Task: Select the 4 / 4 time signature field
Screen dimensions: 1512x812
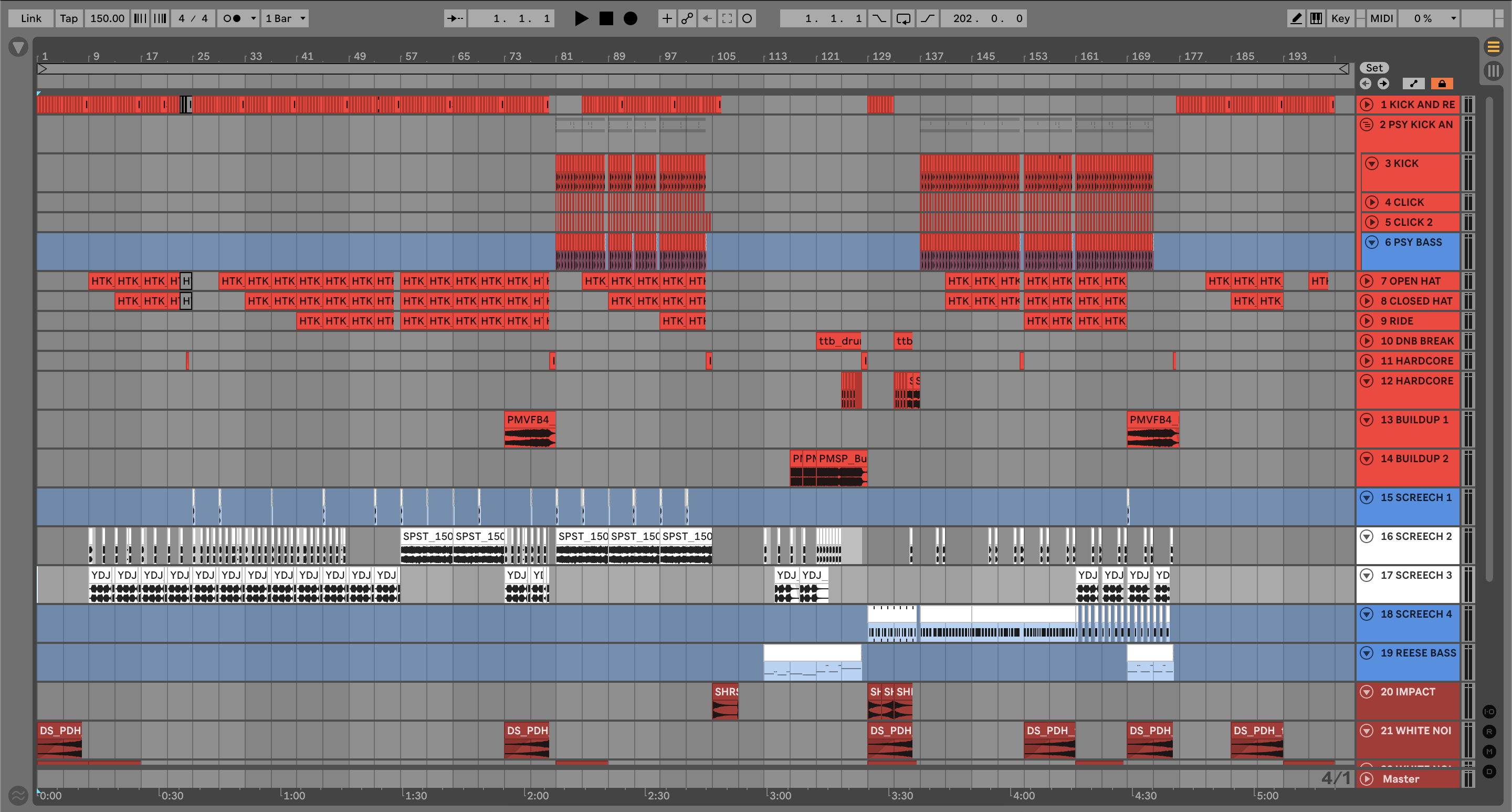Action: coord(193,18)
